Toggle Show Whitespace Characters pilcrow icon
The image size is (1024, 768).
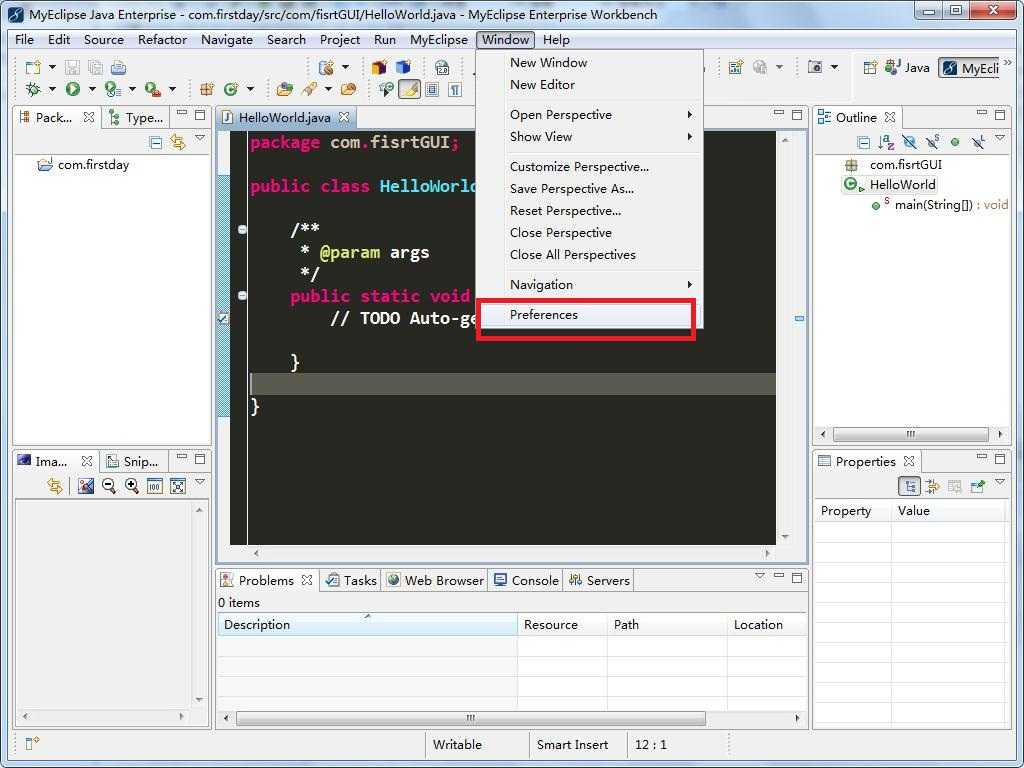tap(455, 89)
